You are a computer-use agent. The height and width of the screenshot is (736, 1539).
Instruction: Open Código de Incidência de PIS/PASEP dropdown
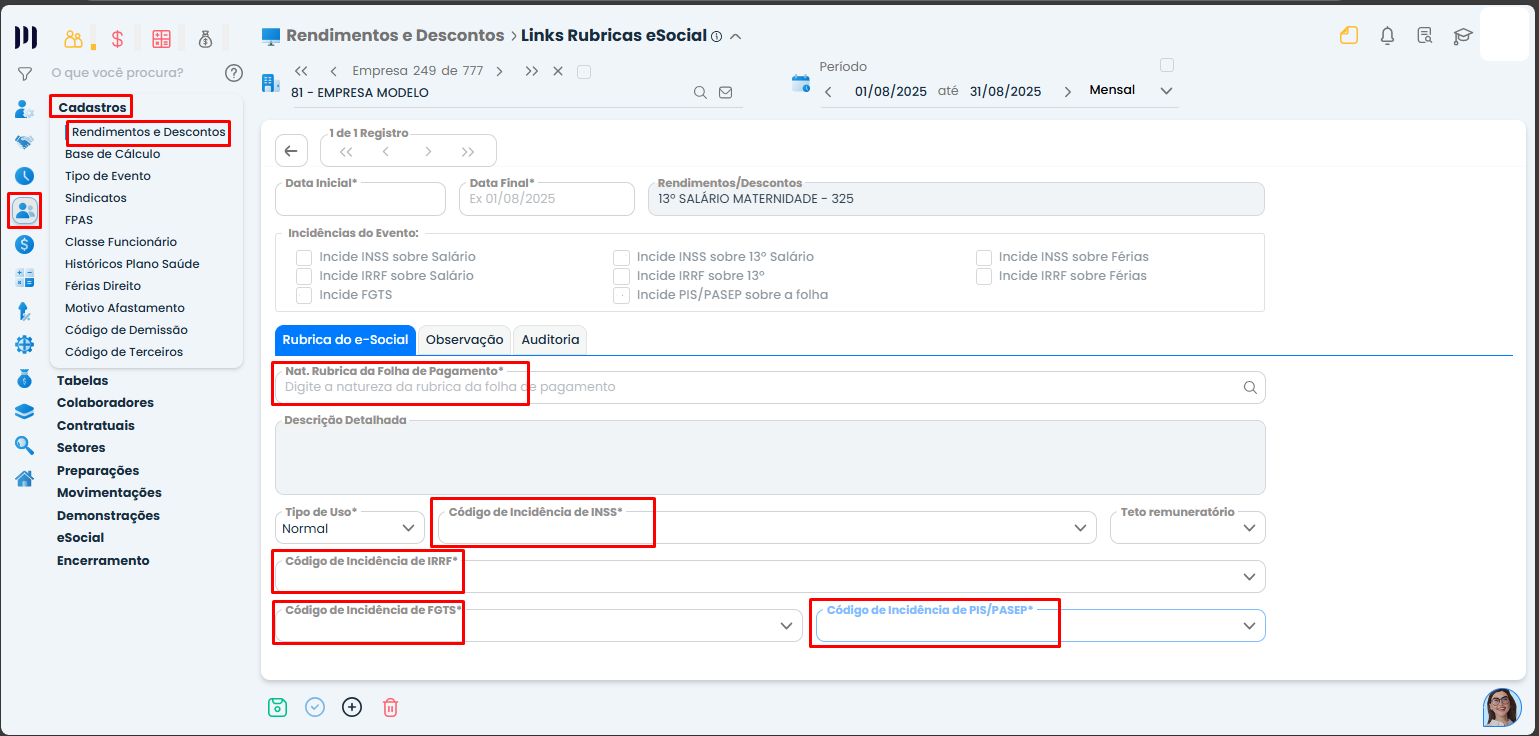coord(1041,625)
